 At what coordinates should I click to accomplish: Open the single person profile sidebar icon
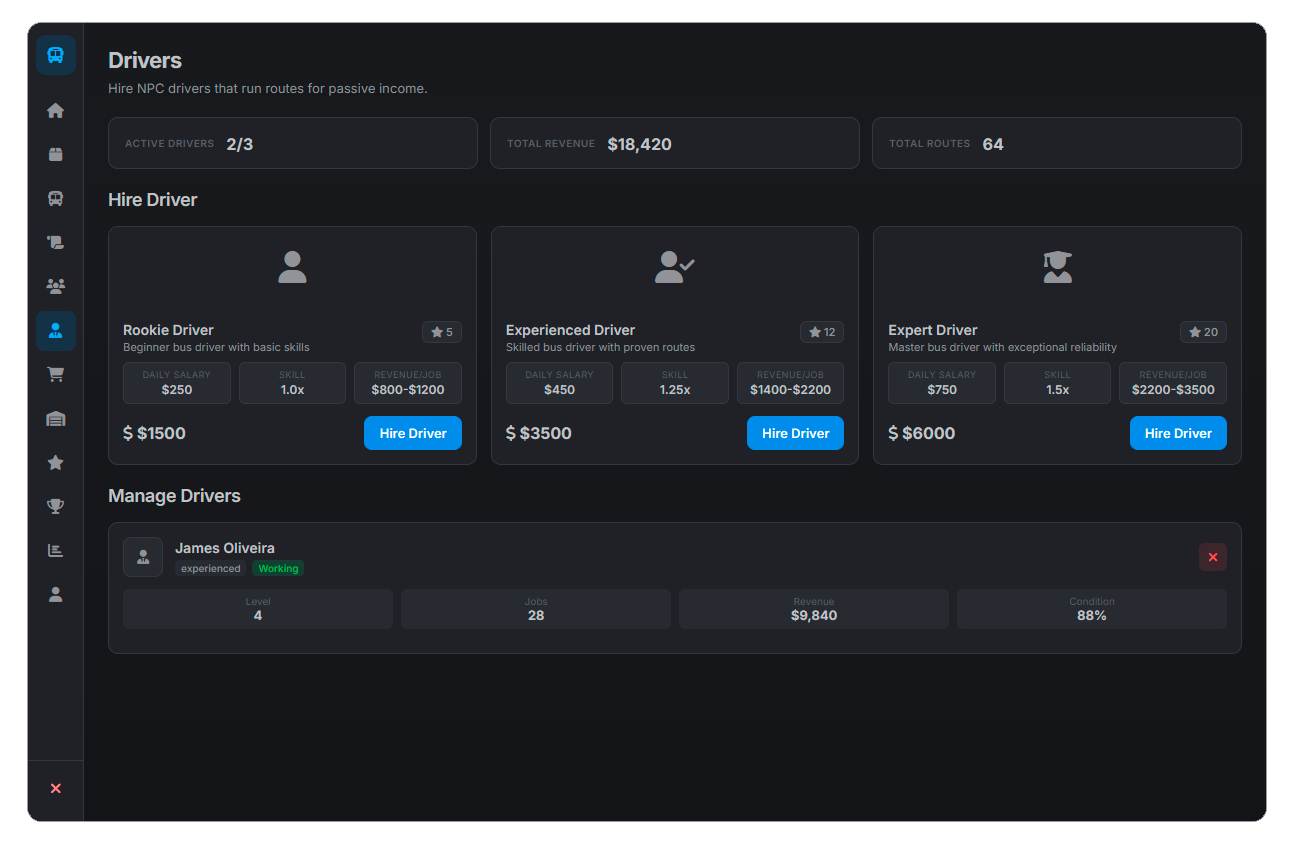point(56,595)
